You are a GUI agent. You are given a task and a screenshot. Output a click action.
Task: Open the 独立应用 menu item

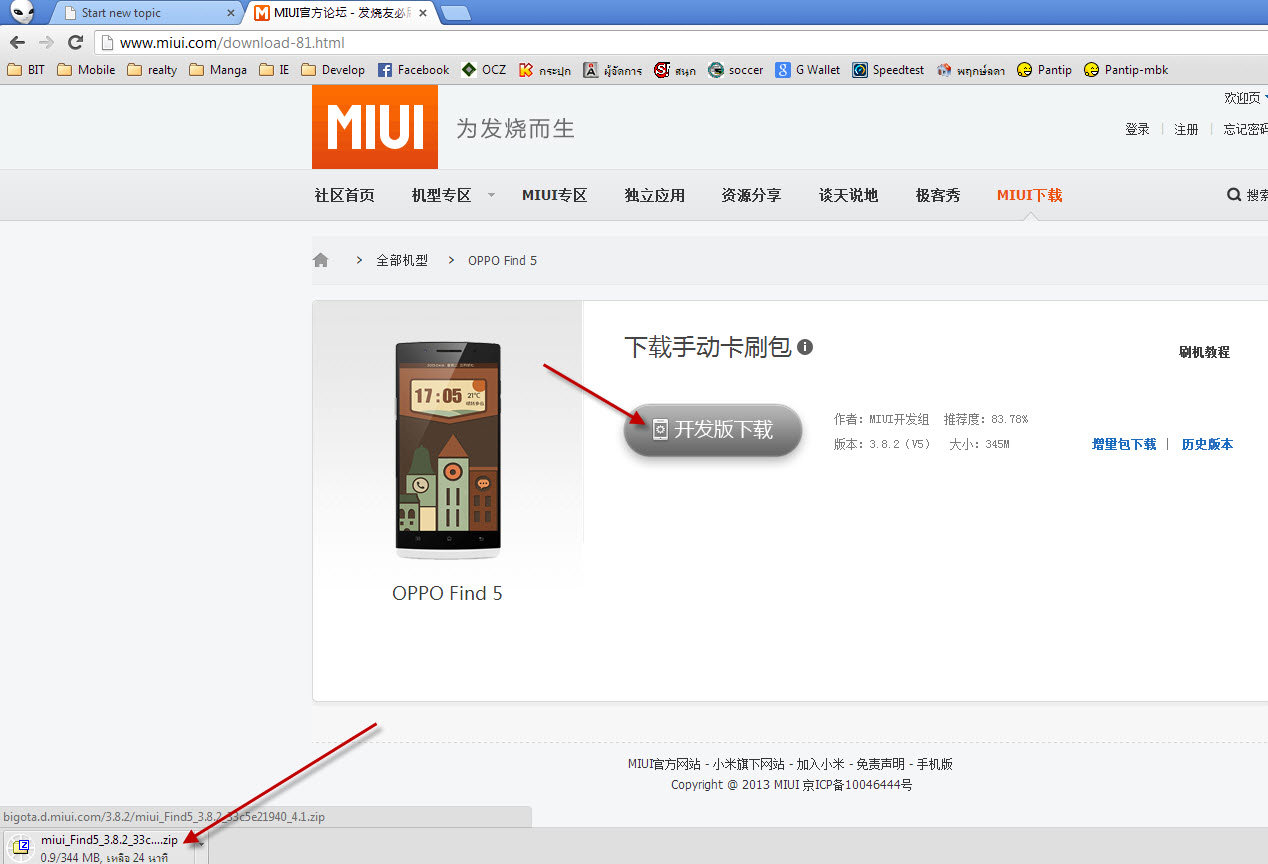pyautogui.click(x=655, y=195)
